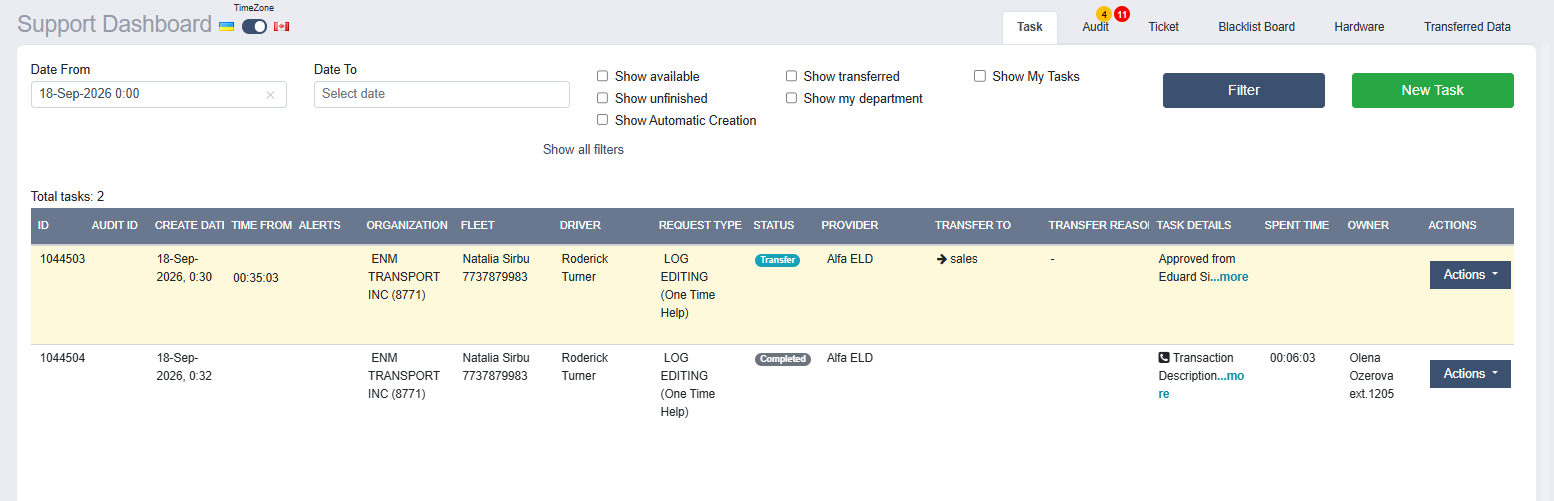Click the red 11 notification badge
Viewport: 1554px width, 501px height.
click(x=1122, y=14)
